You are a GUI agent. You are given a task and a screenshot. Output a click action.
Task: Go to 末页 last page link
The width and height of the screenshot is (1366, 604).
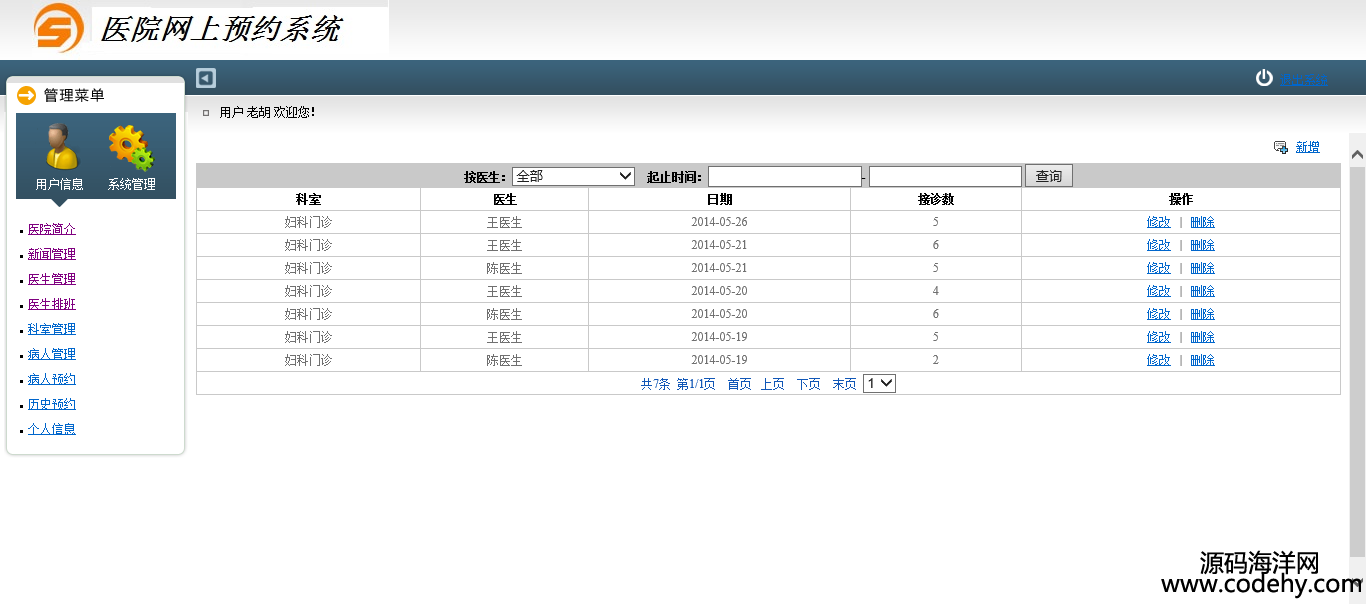pyautogui.click(x=844, y=384)
